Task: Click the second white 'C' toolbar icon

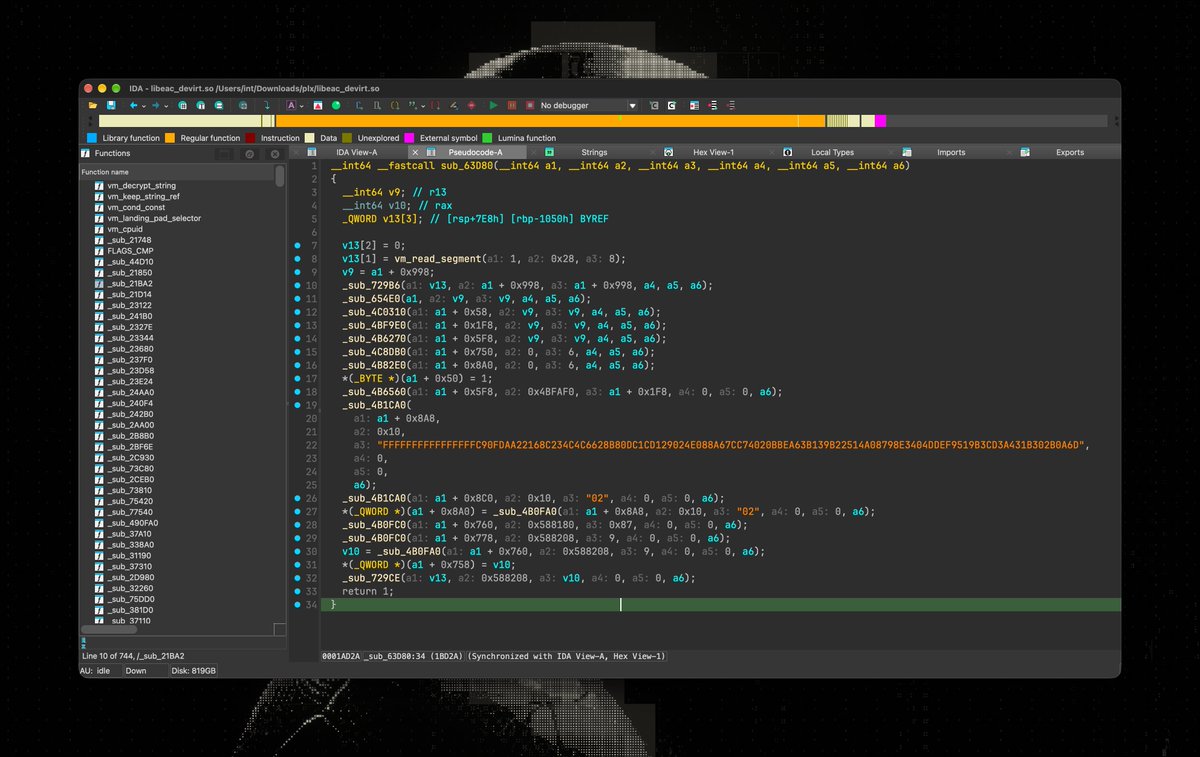Action: (672, 105)
